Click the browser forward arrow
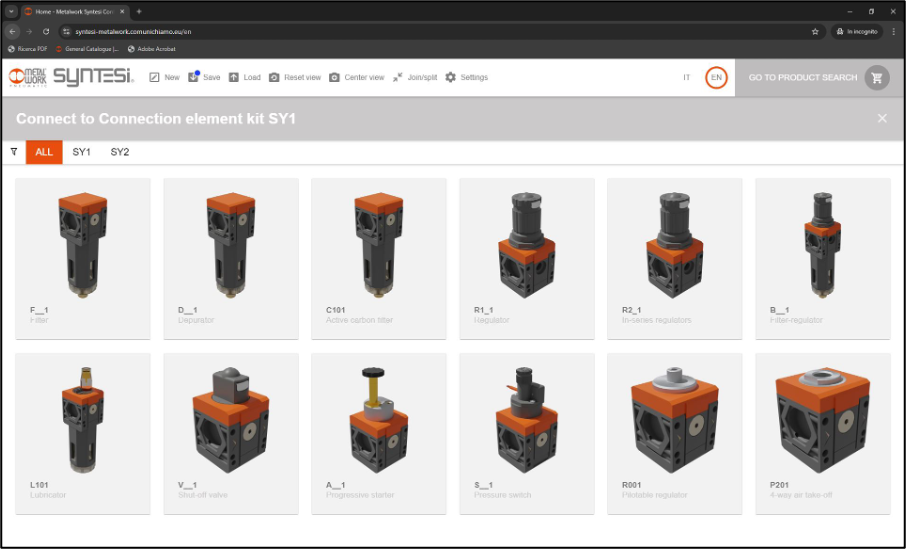 pos(29,32)
